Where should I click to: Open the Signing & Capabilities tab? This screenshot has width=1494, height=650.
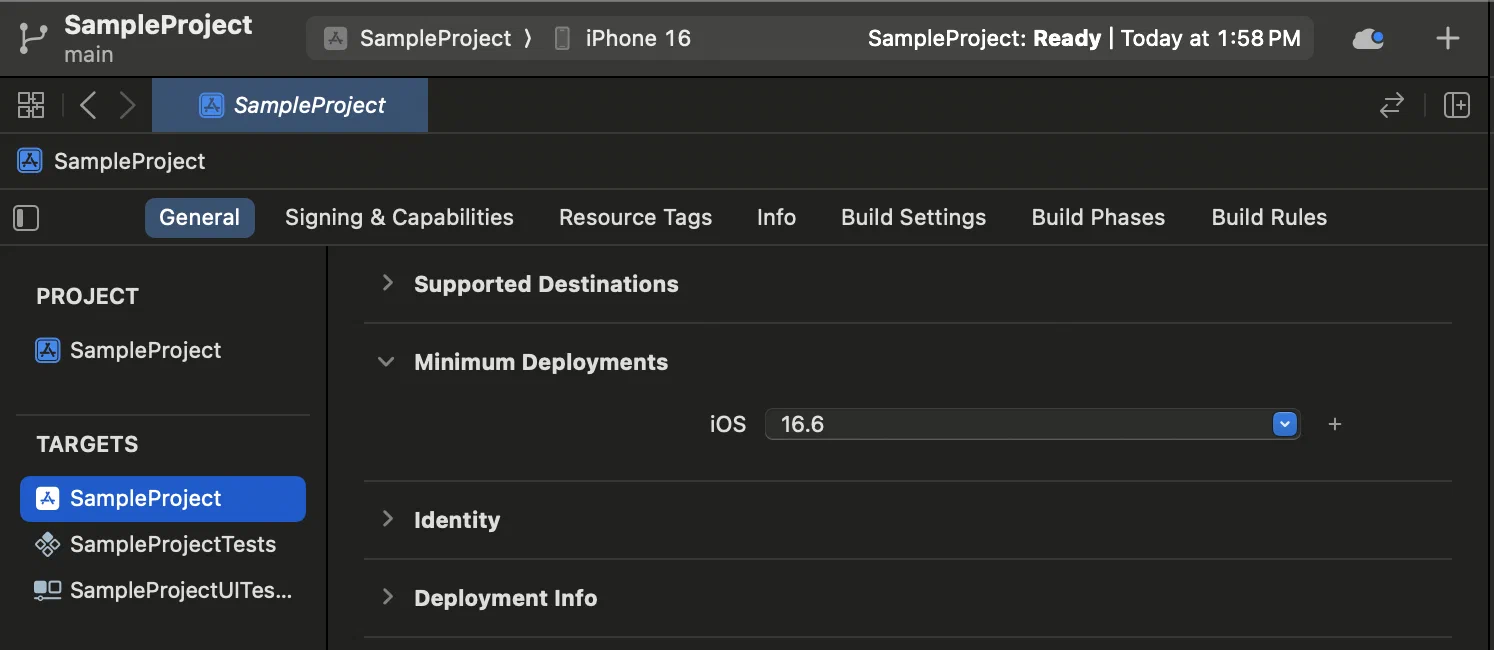(x=399, y=218)
